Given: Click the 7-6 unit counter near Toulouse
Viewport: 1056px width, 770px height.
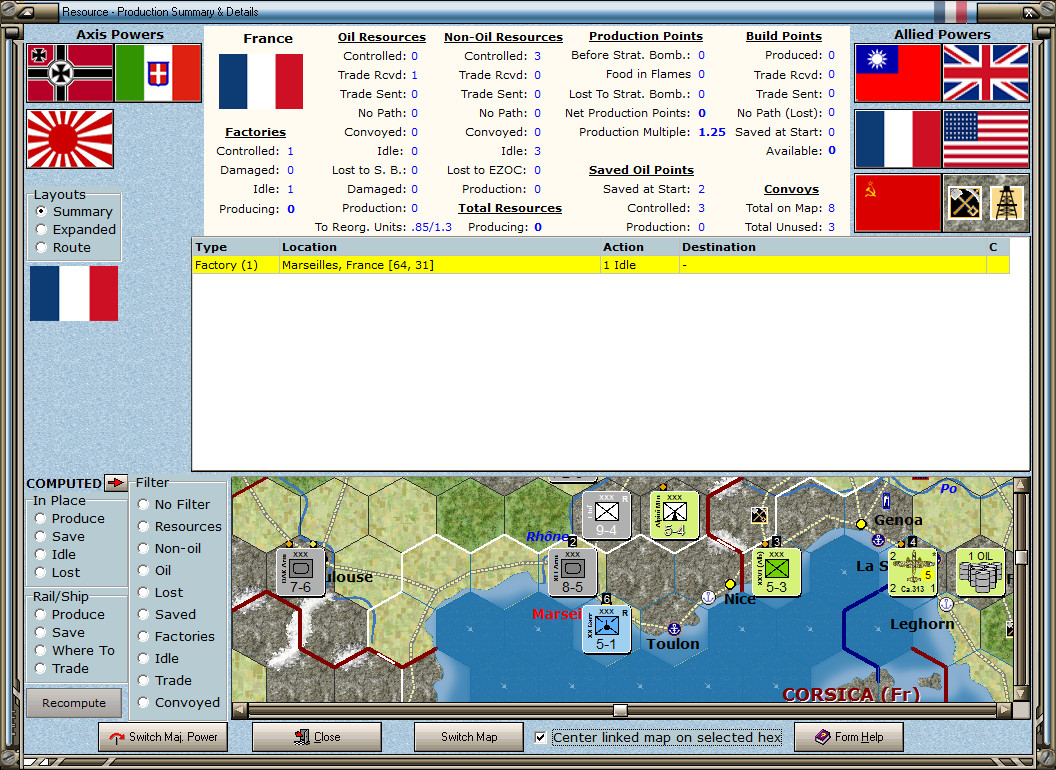Looking at the screenshot, I should (299, 570).
